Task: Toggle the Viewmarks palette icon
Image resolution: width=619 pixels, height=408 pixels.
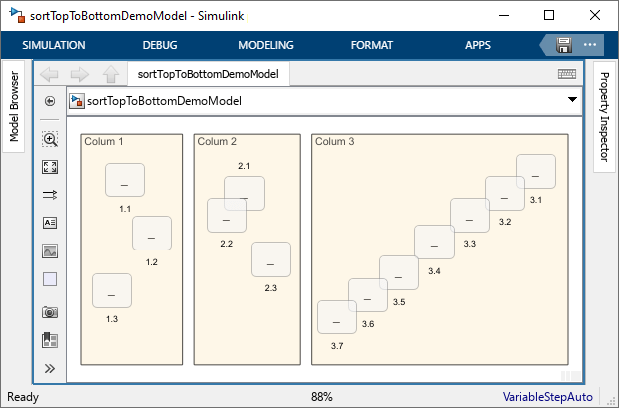Action: coord(50,340)
